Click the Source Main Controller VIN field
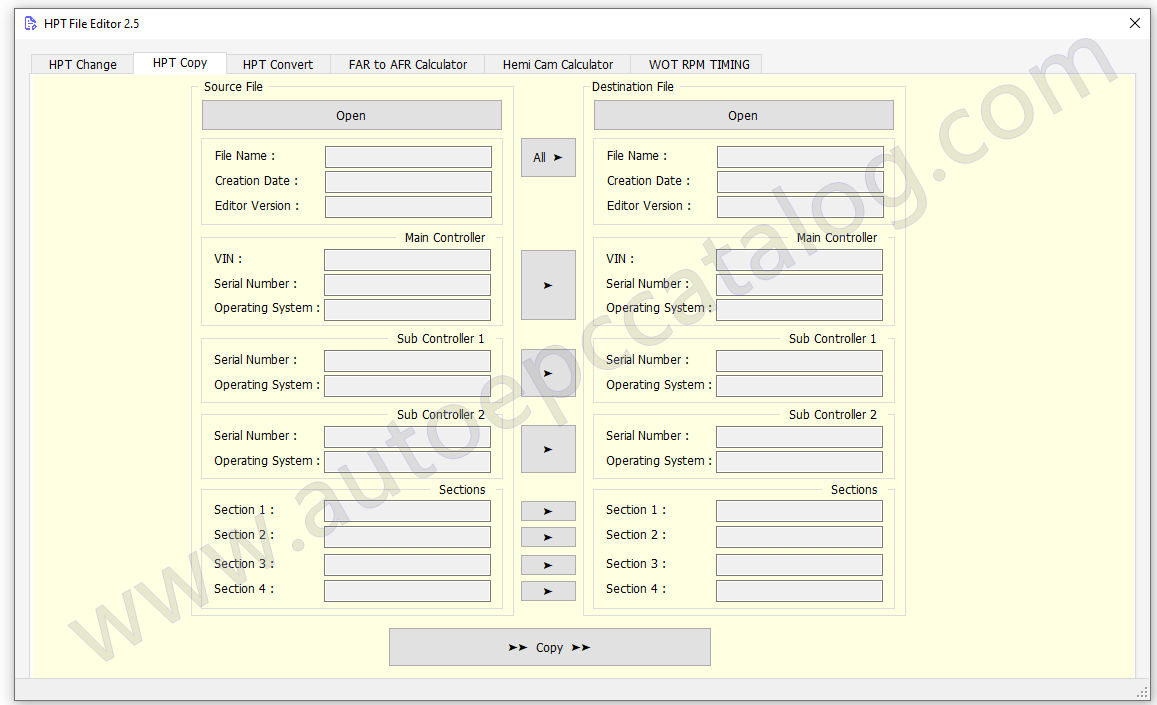The image size is (1157, 705). (x=407, y=260)
